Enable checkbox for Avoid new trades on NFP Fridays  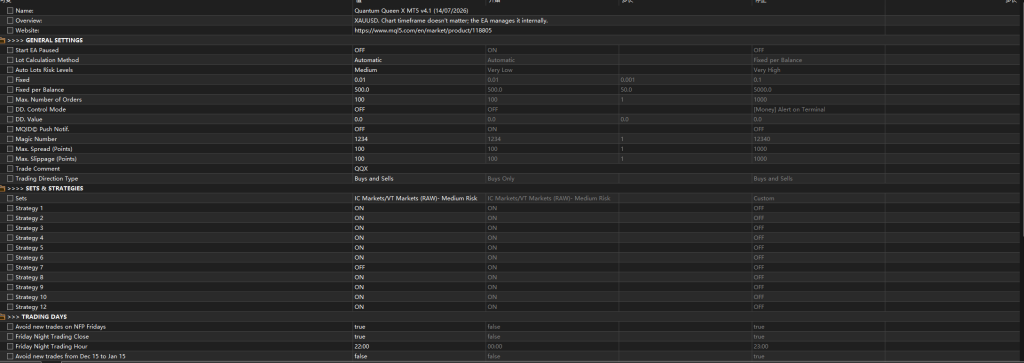point(10,326)
